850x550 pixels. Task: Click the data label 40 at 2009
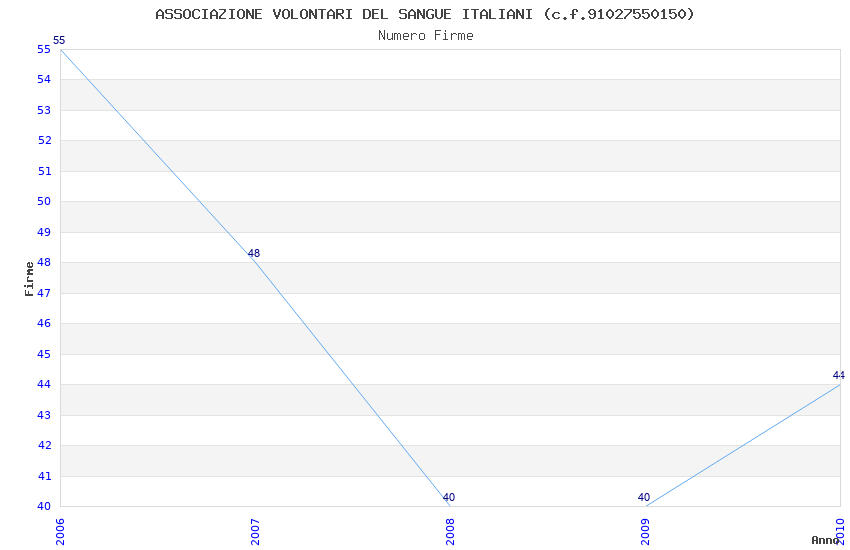point(643,497)
